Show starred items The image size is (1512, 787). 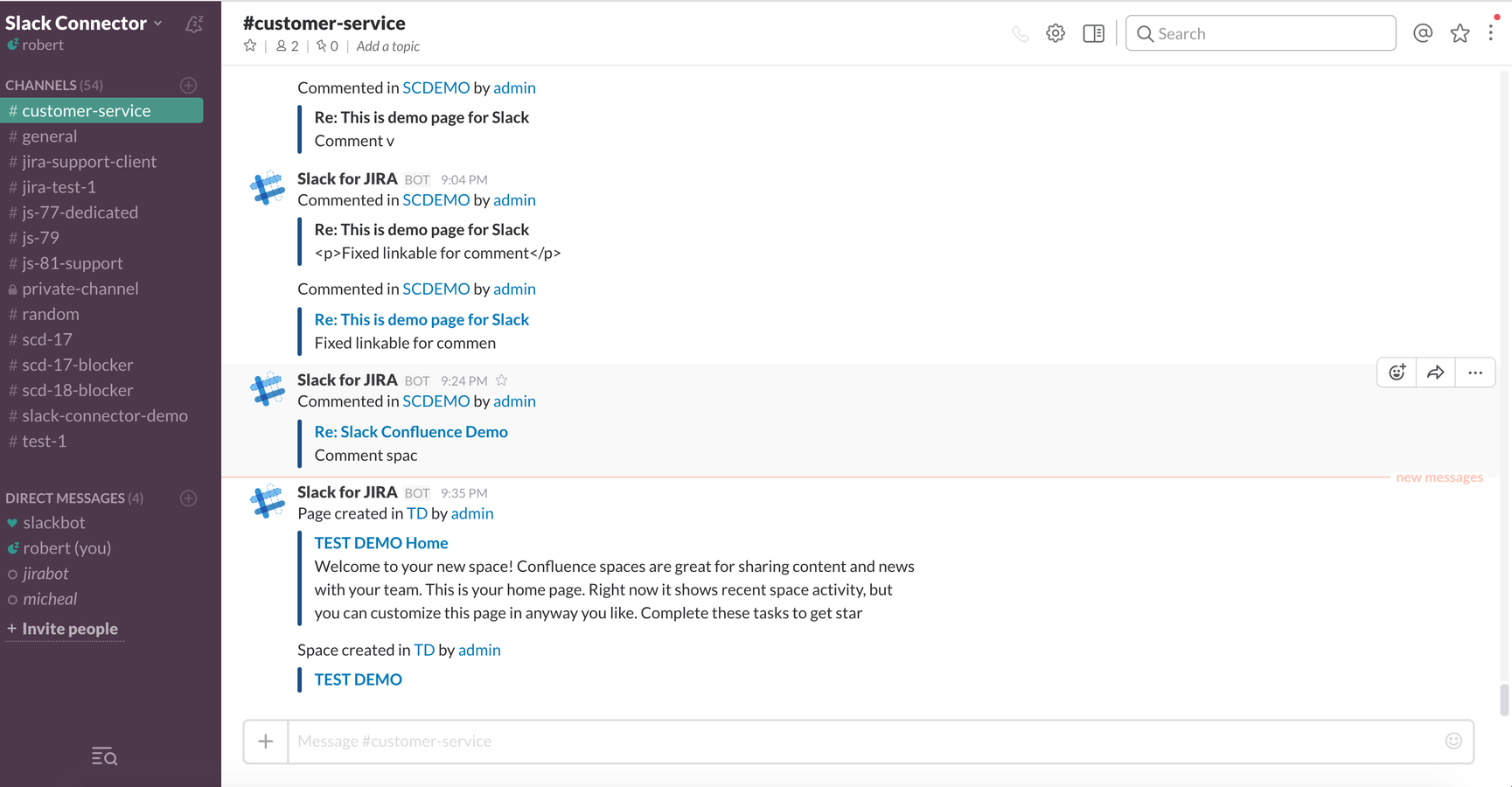click(x=1460, y=33)
